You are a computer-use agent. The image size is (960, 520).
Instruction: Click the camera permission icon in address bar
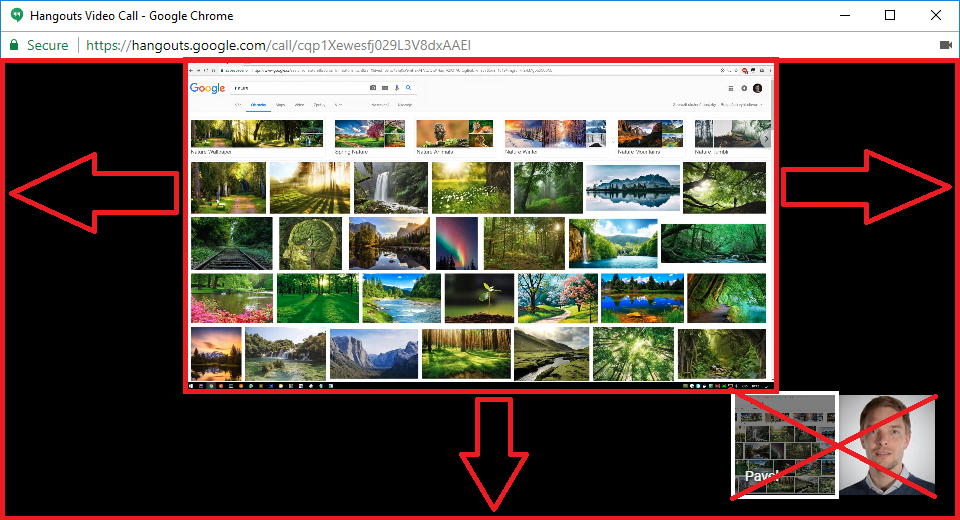click(x=946, y=45)
